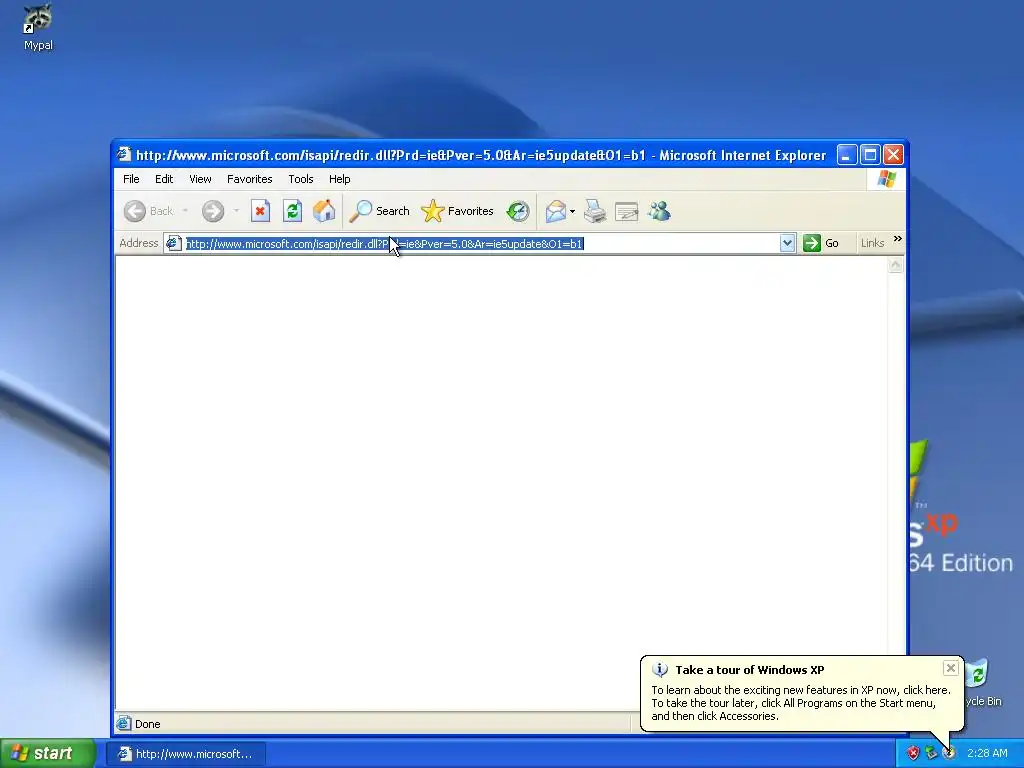Image resolution: width=1024 pixels, height=768 pixels.
Task: Go to the Home page icon
Action: pos(324,211)
